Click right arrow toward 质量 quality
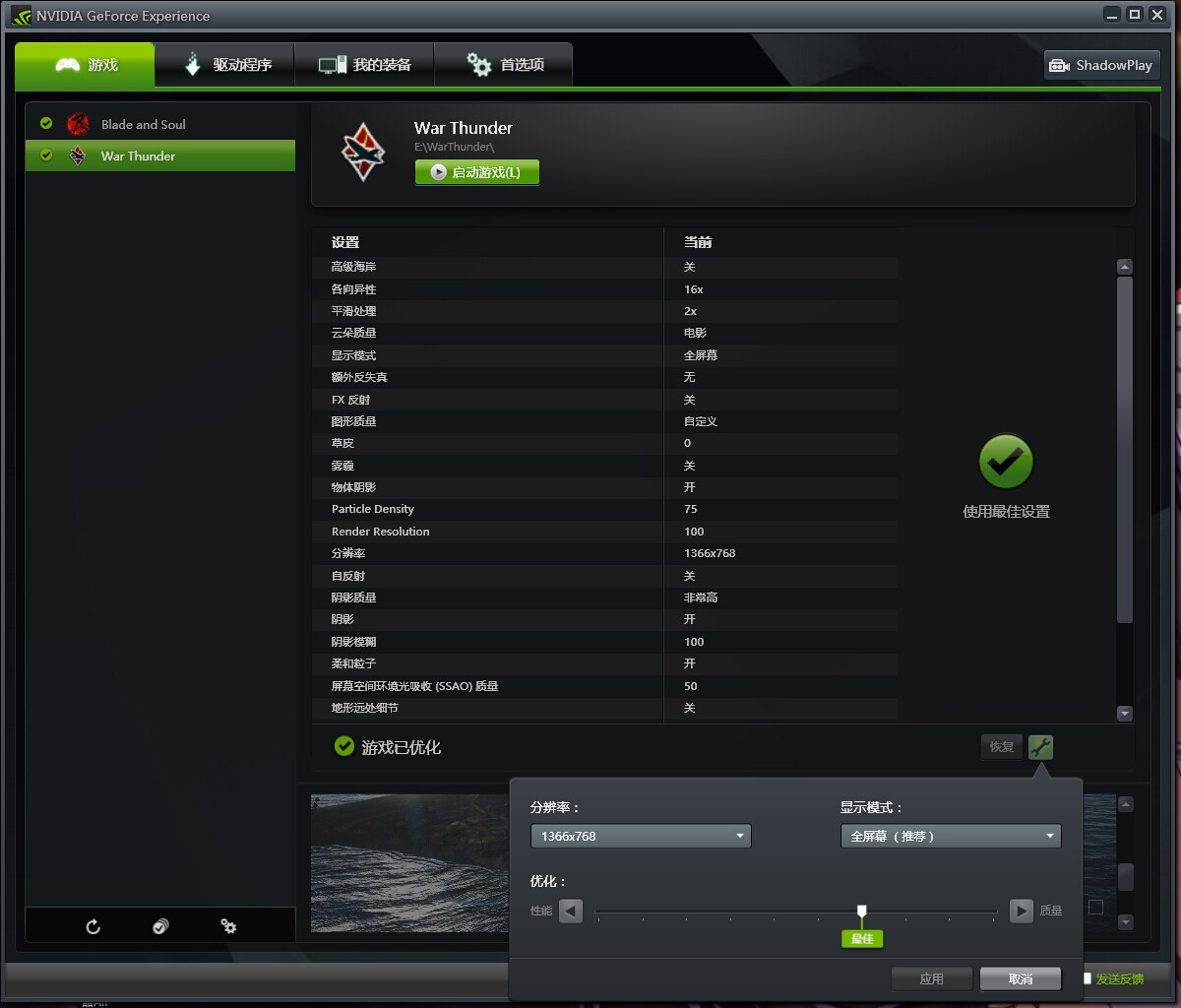 pos(1022,911)
